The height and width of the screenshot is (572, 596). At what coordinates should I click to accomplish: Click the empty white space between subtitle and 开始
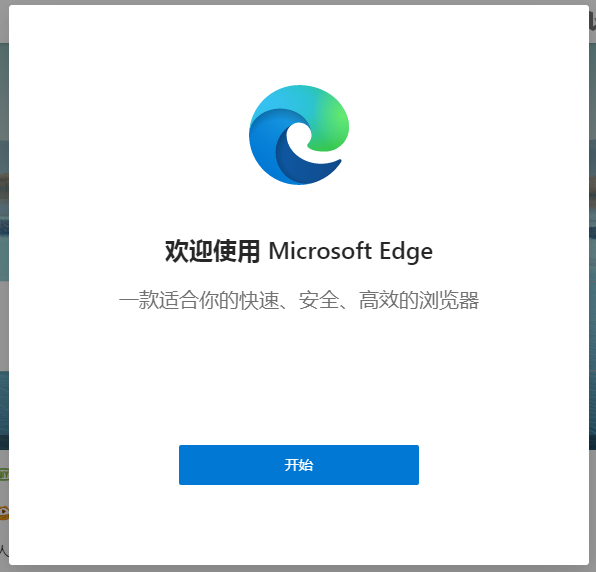point(299,378)
